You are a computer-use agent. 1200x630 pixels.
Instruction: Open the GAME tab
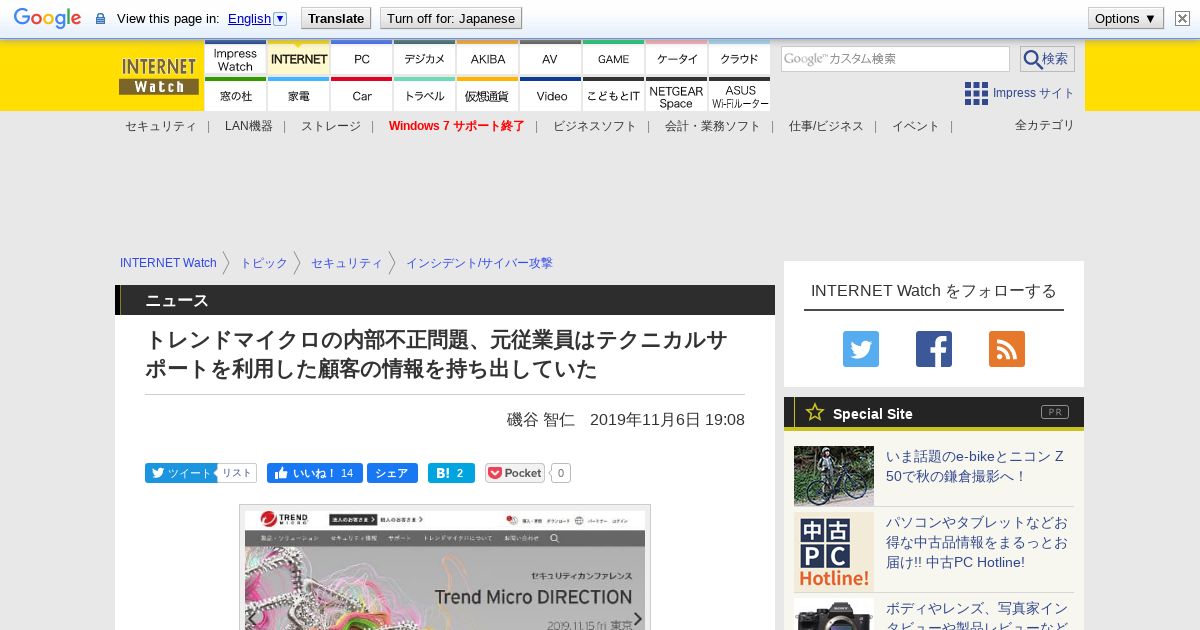pos(613,59)
